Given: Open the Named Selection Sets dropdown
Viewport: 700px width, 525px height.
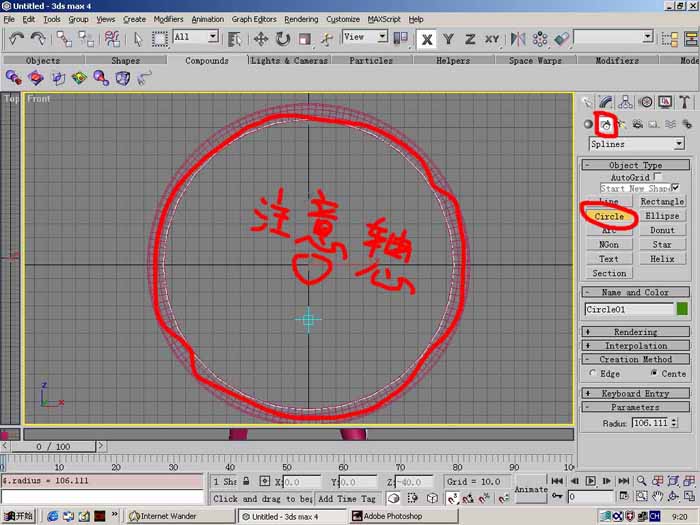Looking at the screenshot, I should pyautogui.click(x=614, y=37).
